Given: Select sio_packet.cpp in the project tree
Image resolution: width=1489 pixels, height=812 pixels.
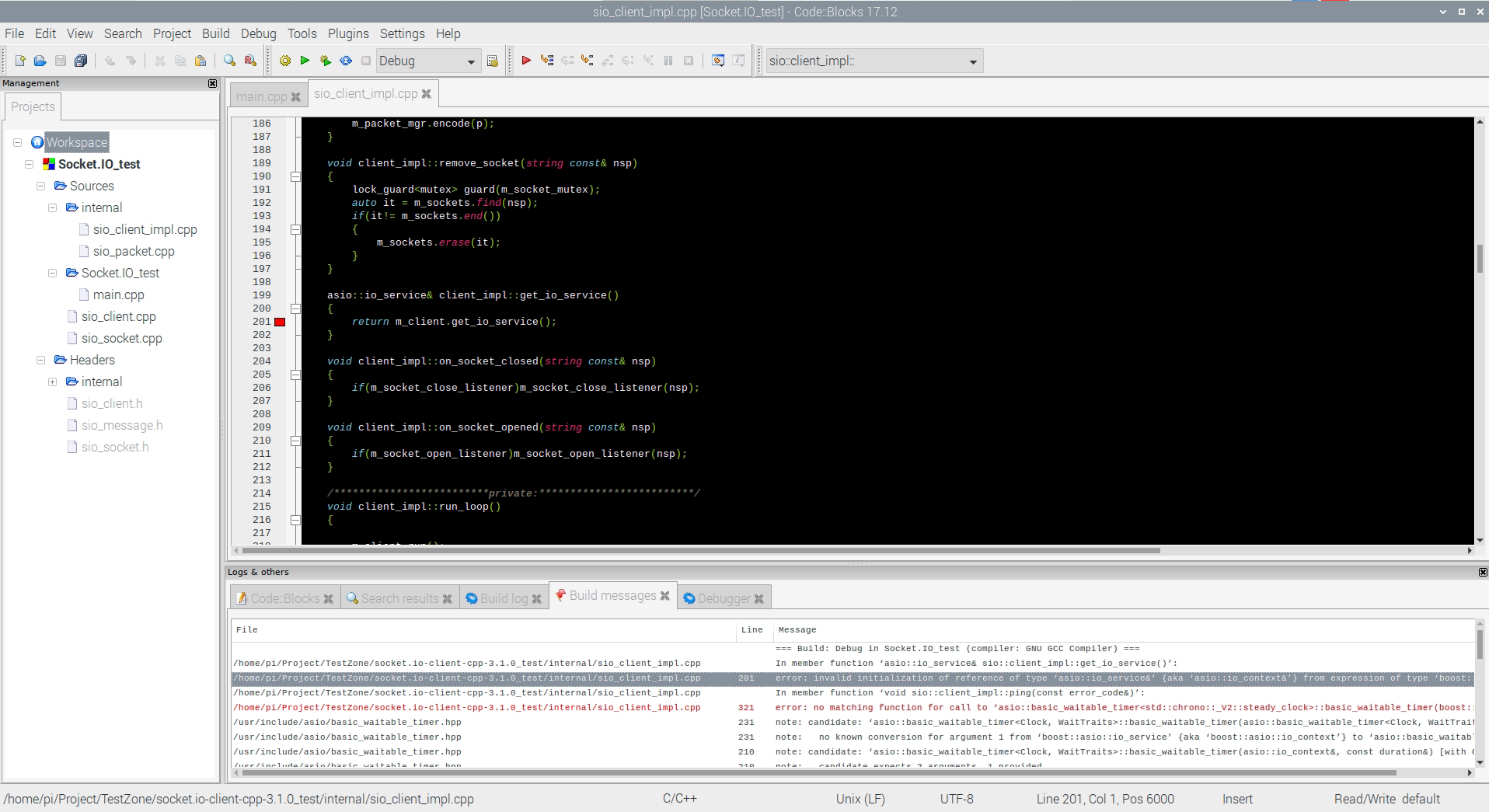Looking at the screenshot, I should (x=134, y=251).
